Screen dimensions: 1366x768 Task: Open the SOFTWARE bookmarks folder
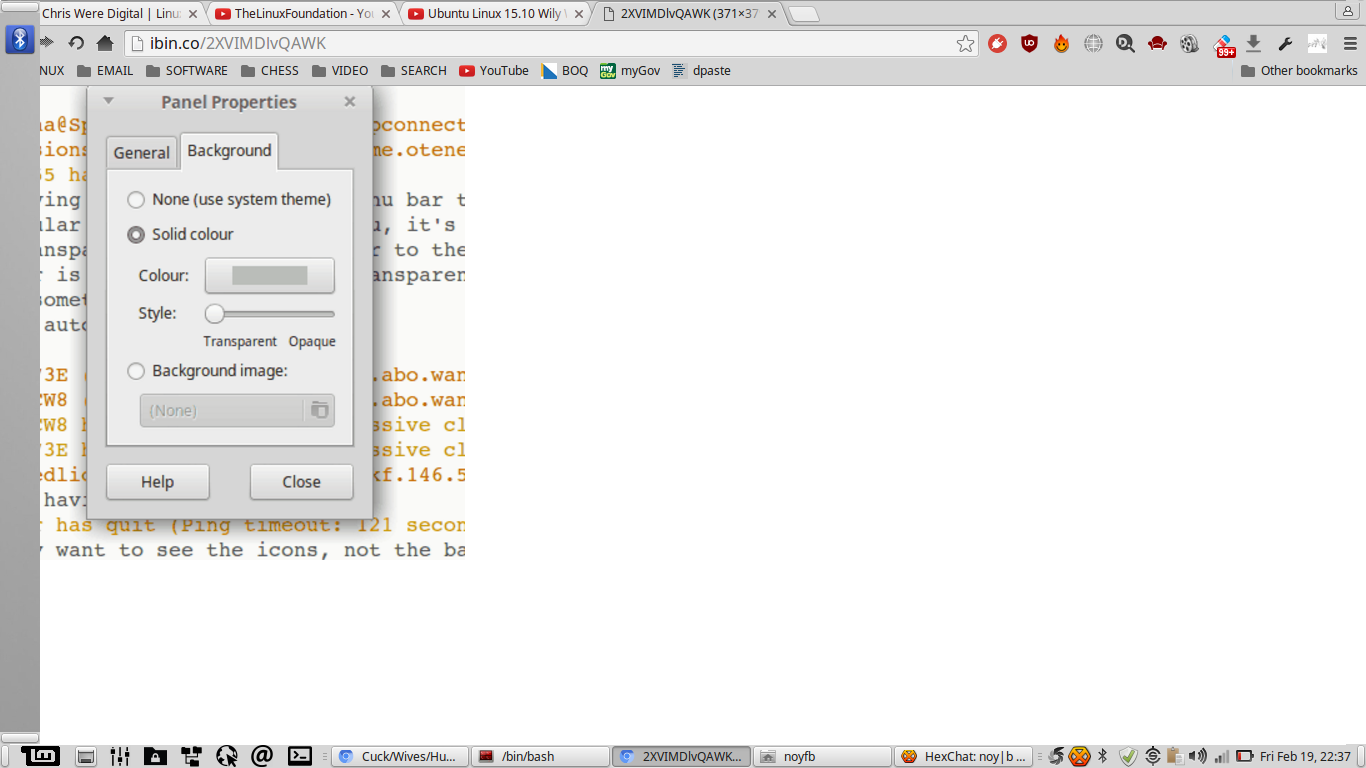click(187, 71)
